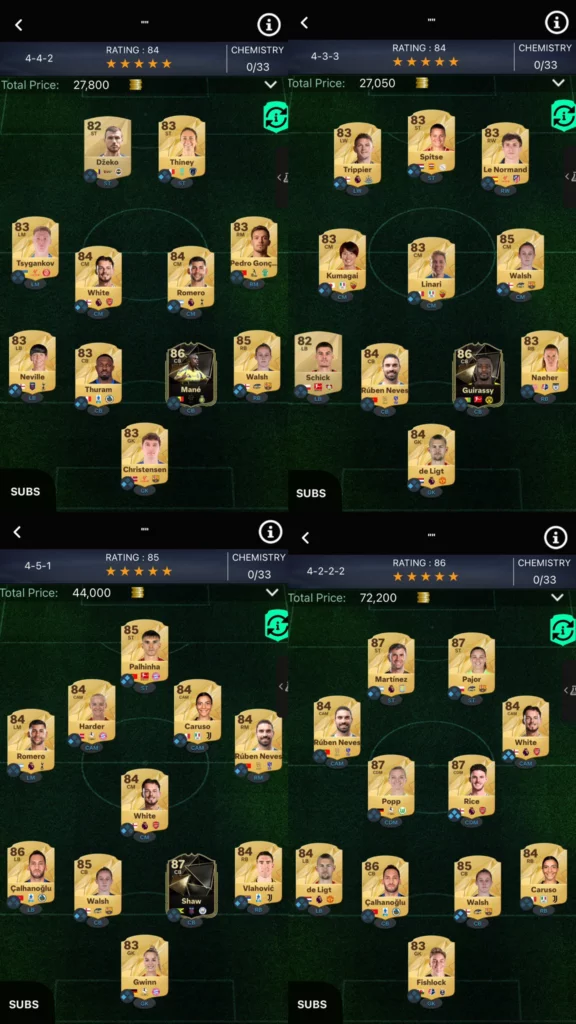Open the SUBS tab in the 4-4-2 squad

pos(25,492)
